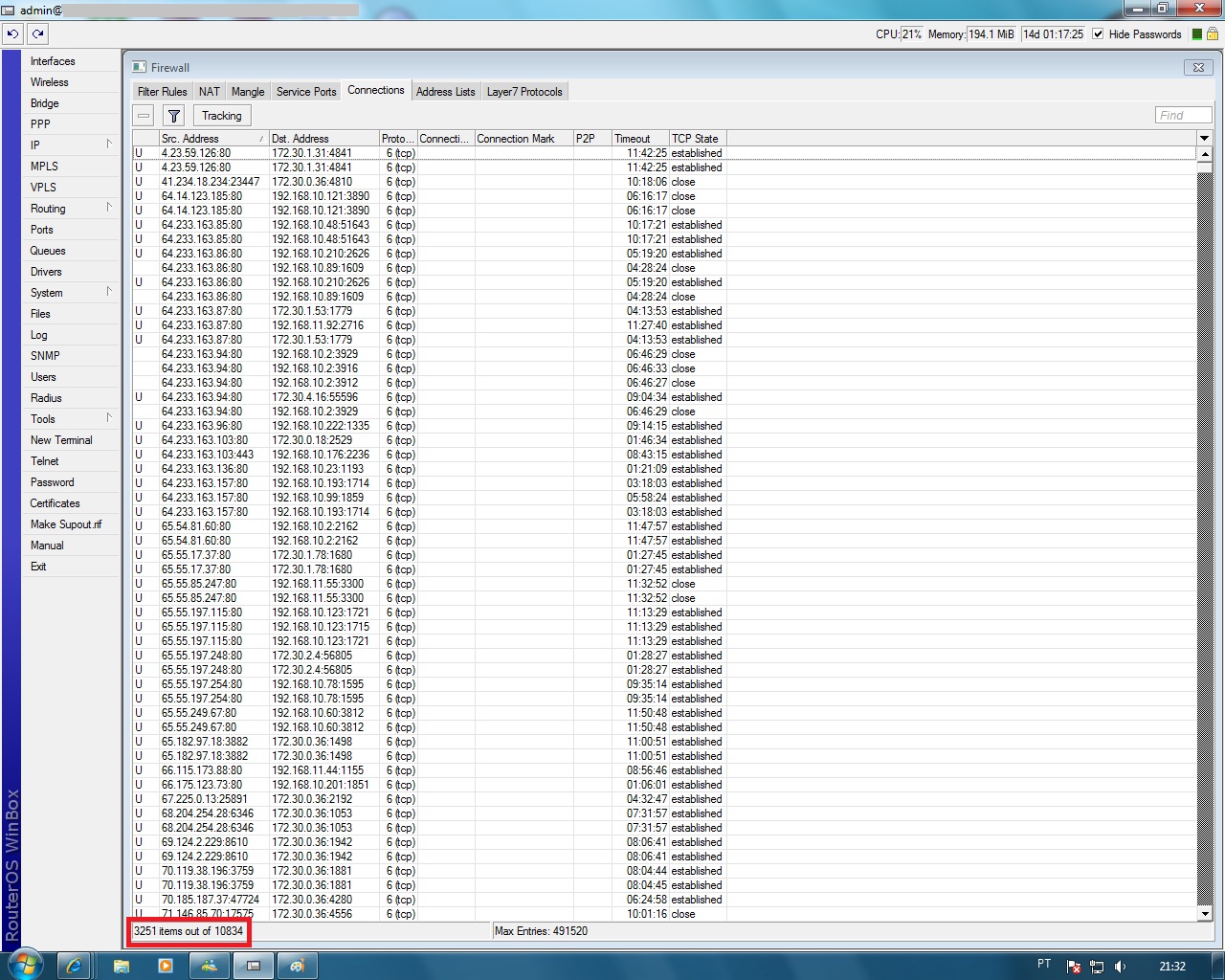Viewport: 1225px width, 980px height.
Task: Open the filter funnel icon
Action: pos(173,115)
